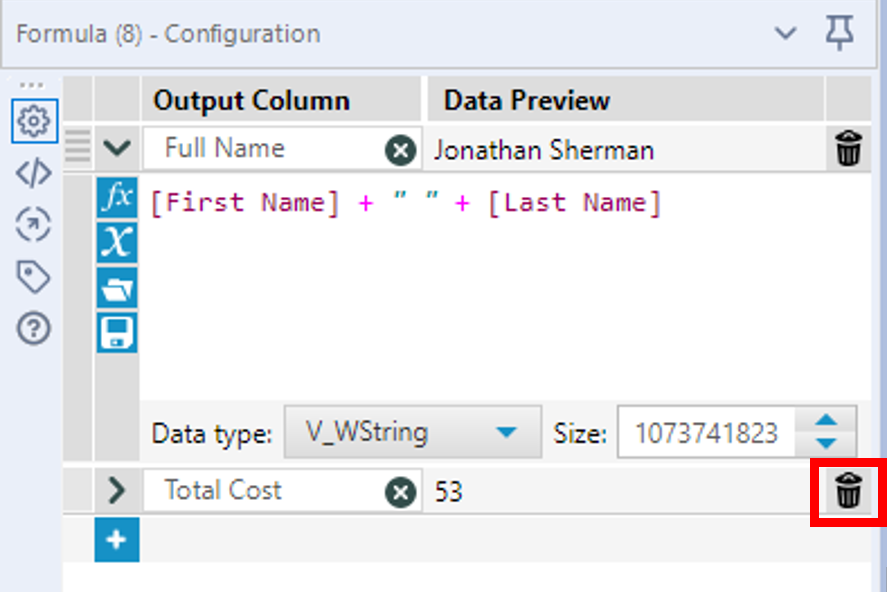887x592 pixels.
Task: Open the Configuration gear tab
Action: pyautogui.click(x=34, y=120)
